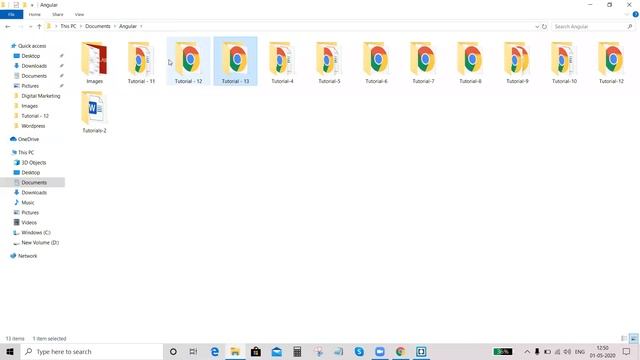640x360 pixels.
Task: Open Mail app from the taskbar
Action: 277,351
